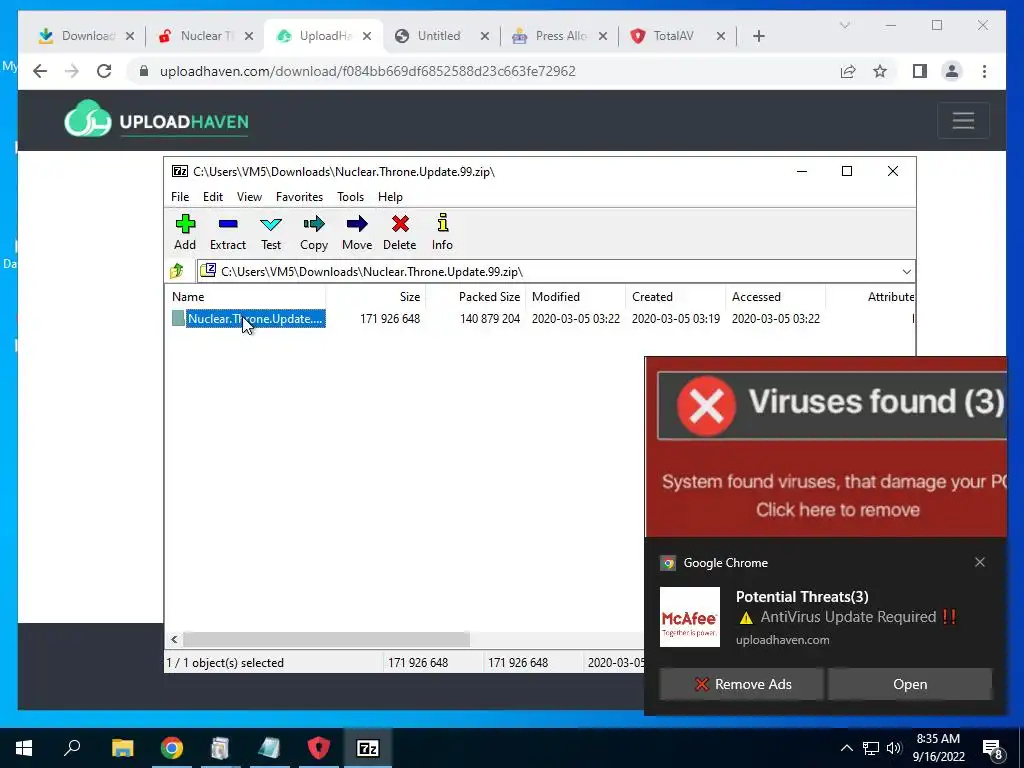
Task: Toggle Chrome side panel
Action: (920, 71)
